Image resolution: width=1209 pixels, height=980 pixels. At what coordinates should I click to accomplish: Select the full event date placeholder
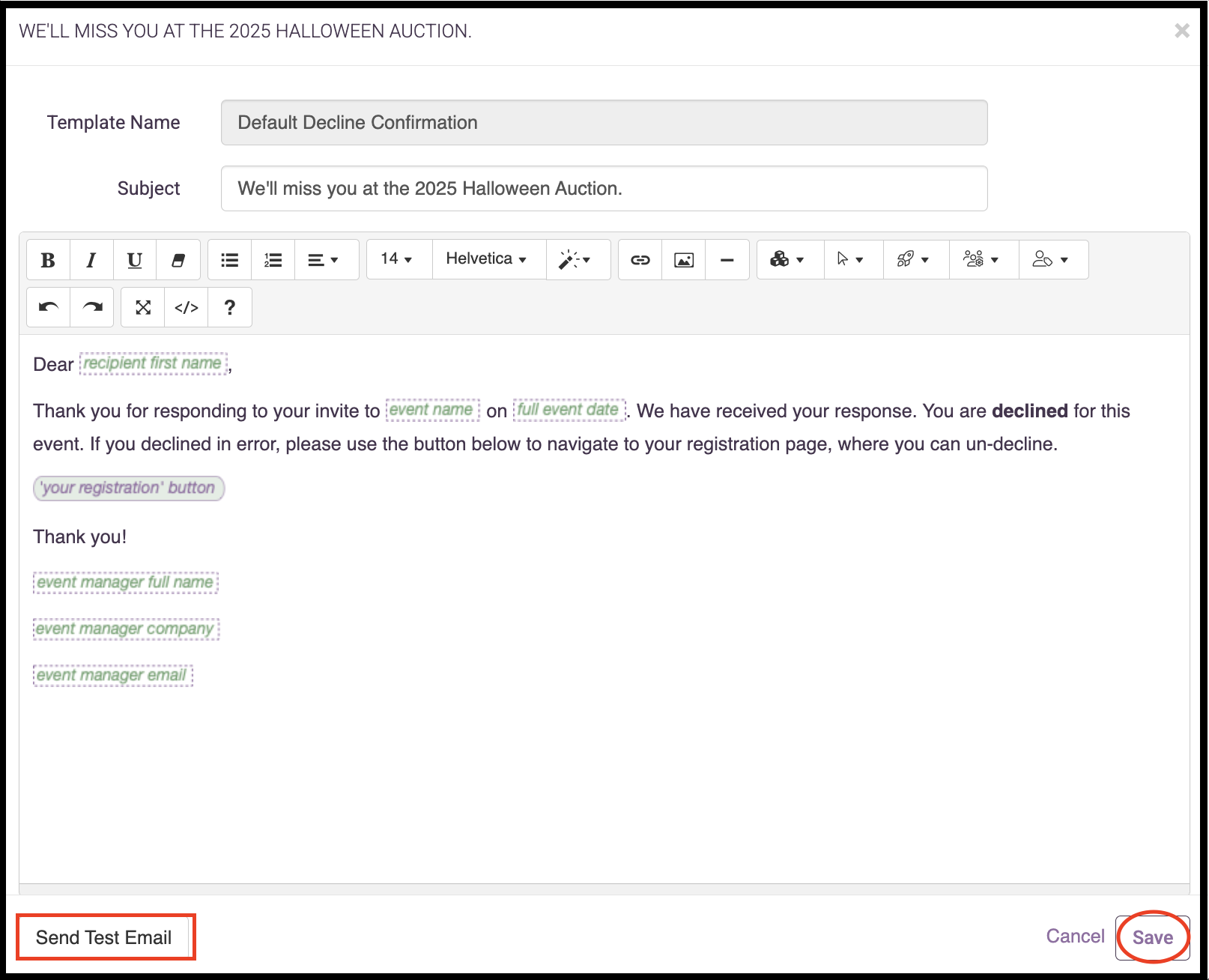[x=569, y=410]
